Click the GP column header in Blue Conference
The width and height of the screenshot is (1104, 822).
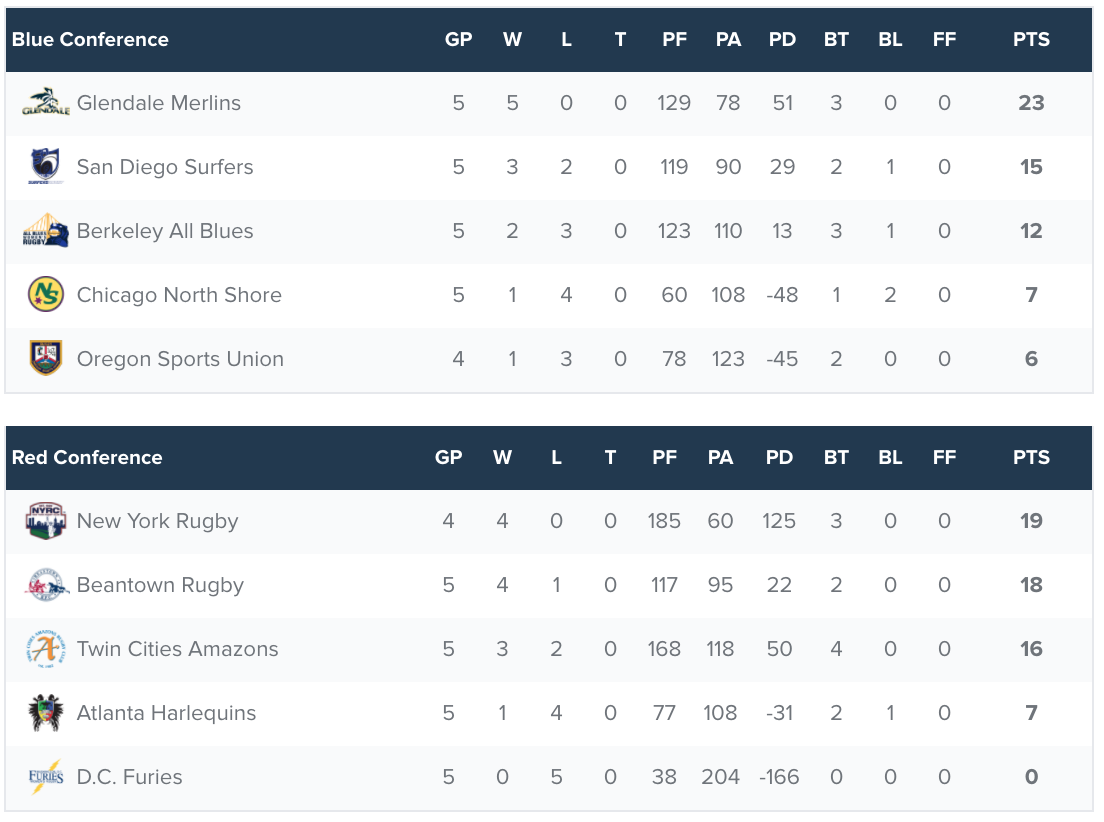pos(458,40)
